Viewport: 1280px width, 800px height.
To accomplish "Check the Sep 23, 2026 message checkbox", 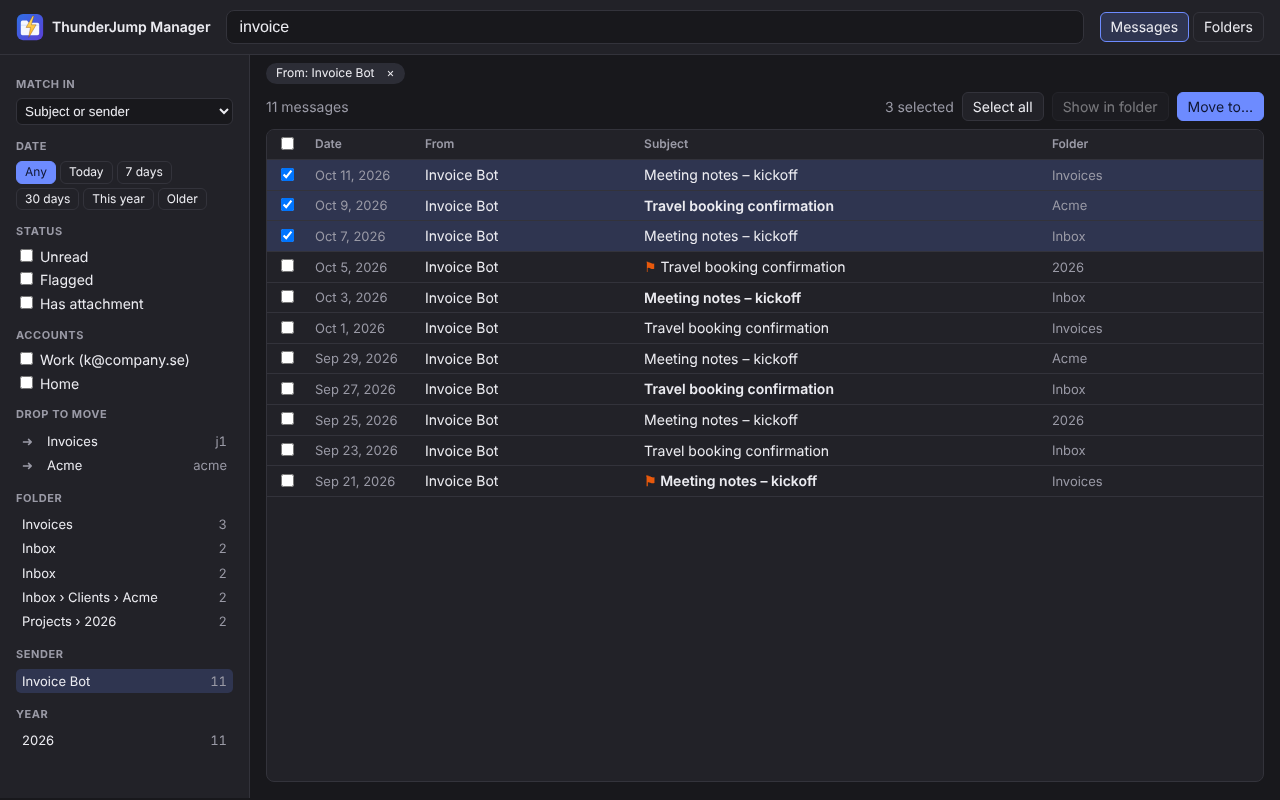I will [288, 450].
